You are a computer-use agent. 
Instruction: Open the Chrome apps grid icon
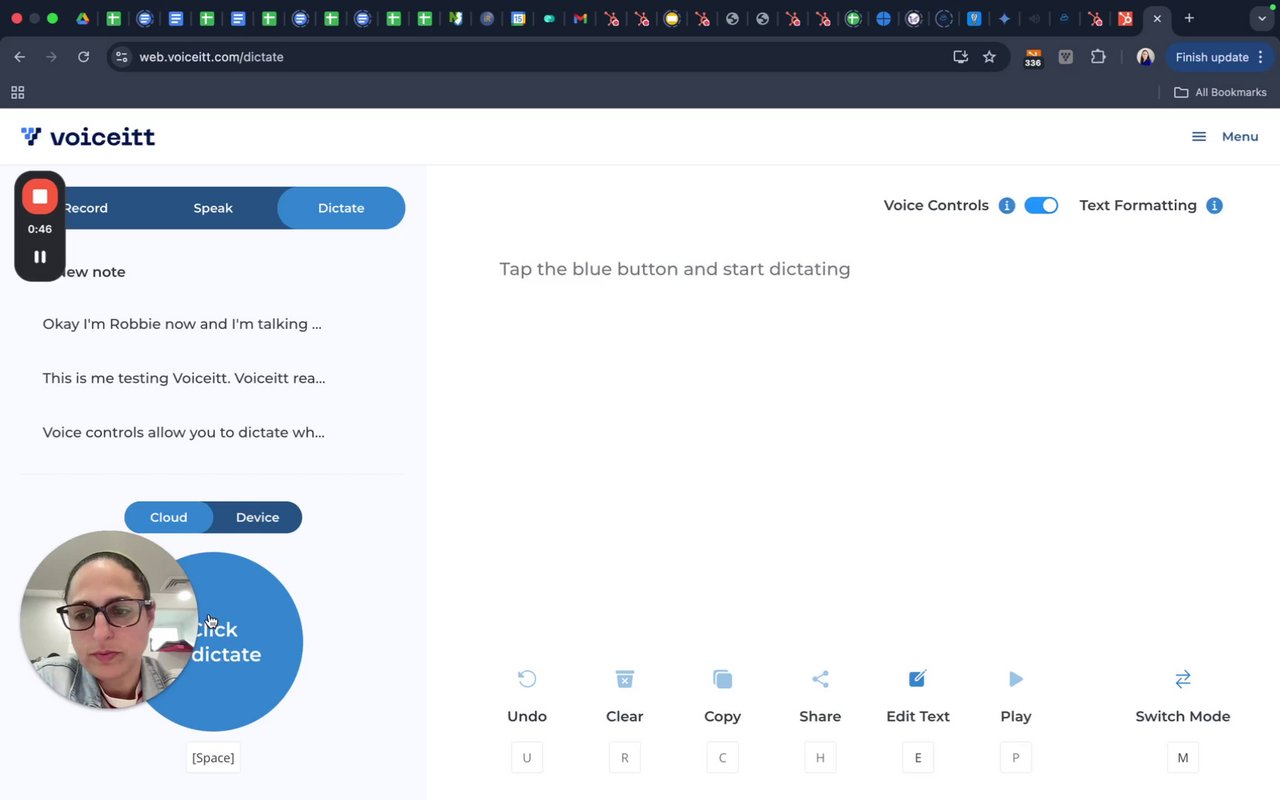pos(17,92)
